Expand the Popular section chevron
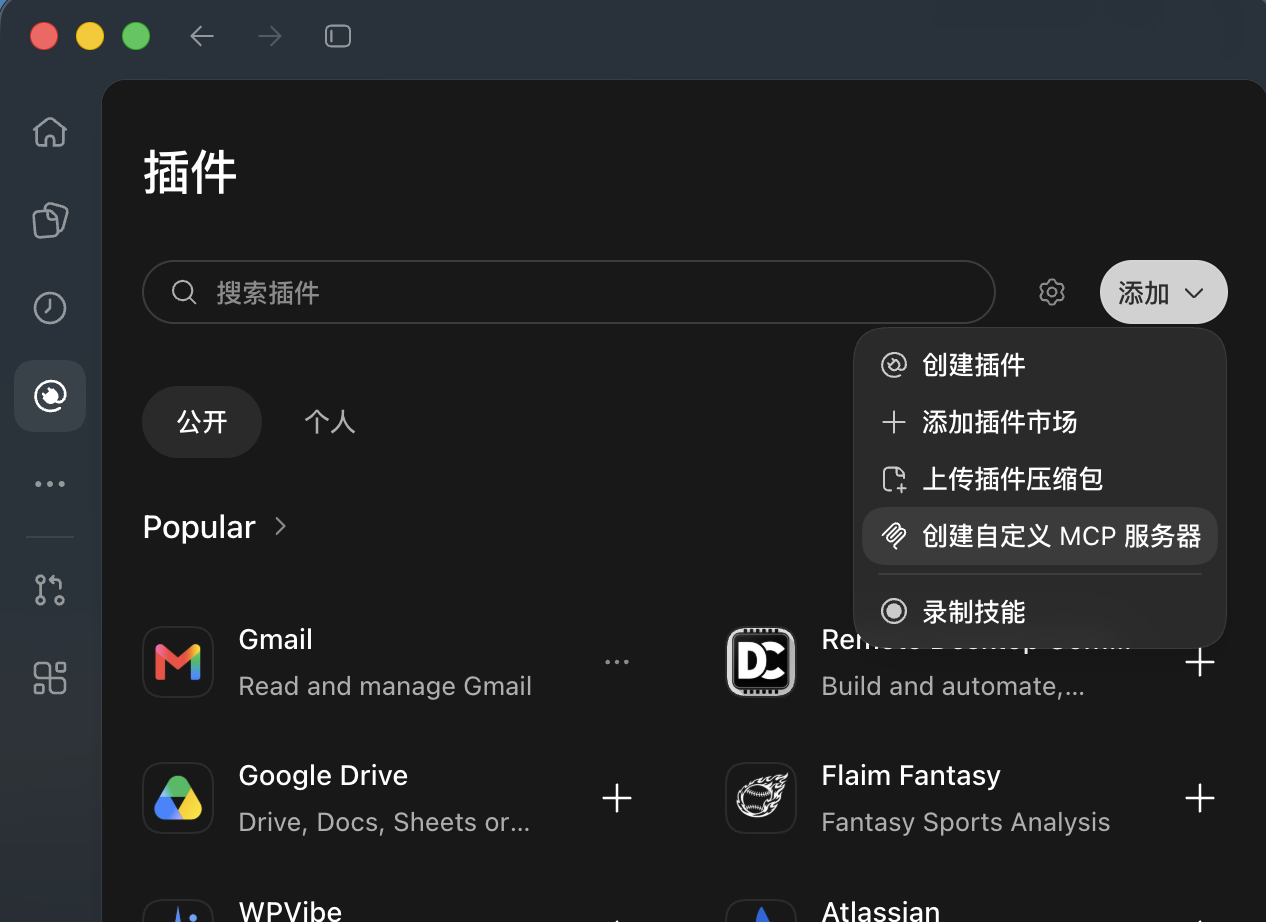 [281, 527]
